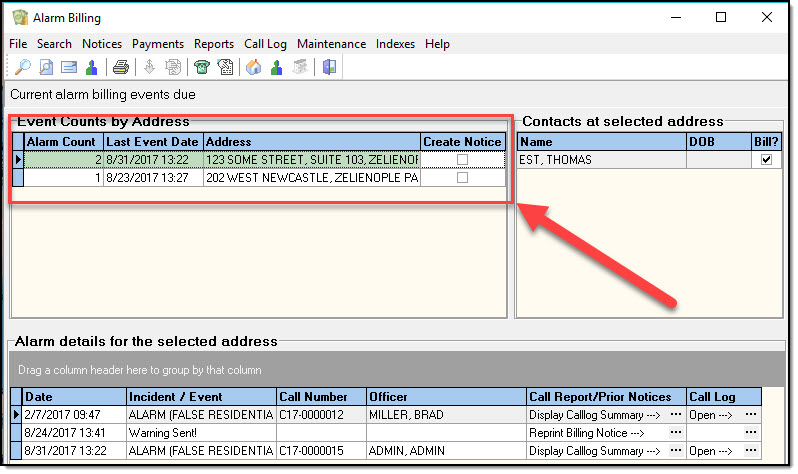
Task: Open the Call Log menu
Action: pos(265,44)
